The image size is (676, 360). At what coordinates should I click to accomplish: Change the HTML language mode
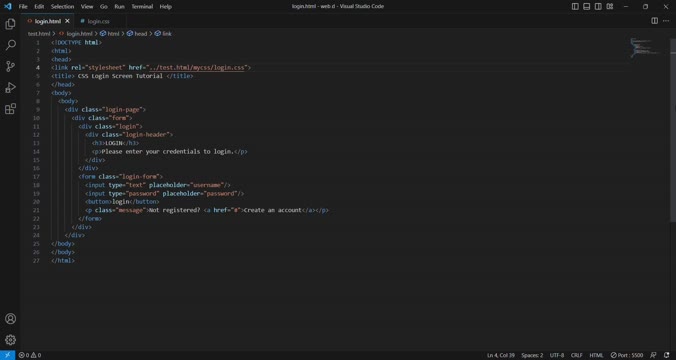tap(596, 355)
